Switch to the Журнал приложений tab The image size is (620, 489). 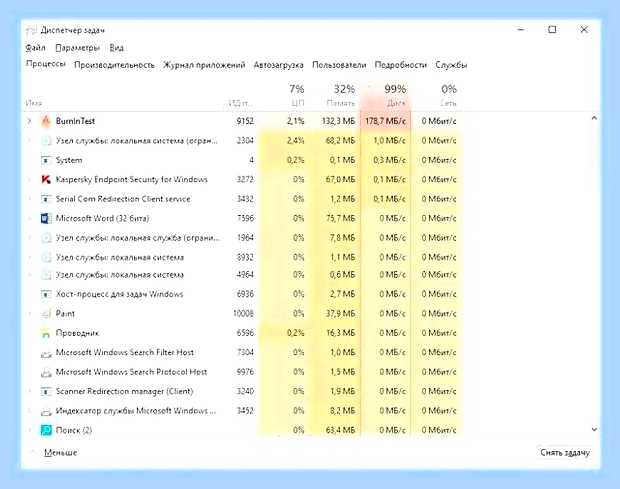click(x=204, y=65)
